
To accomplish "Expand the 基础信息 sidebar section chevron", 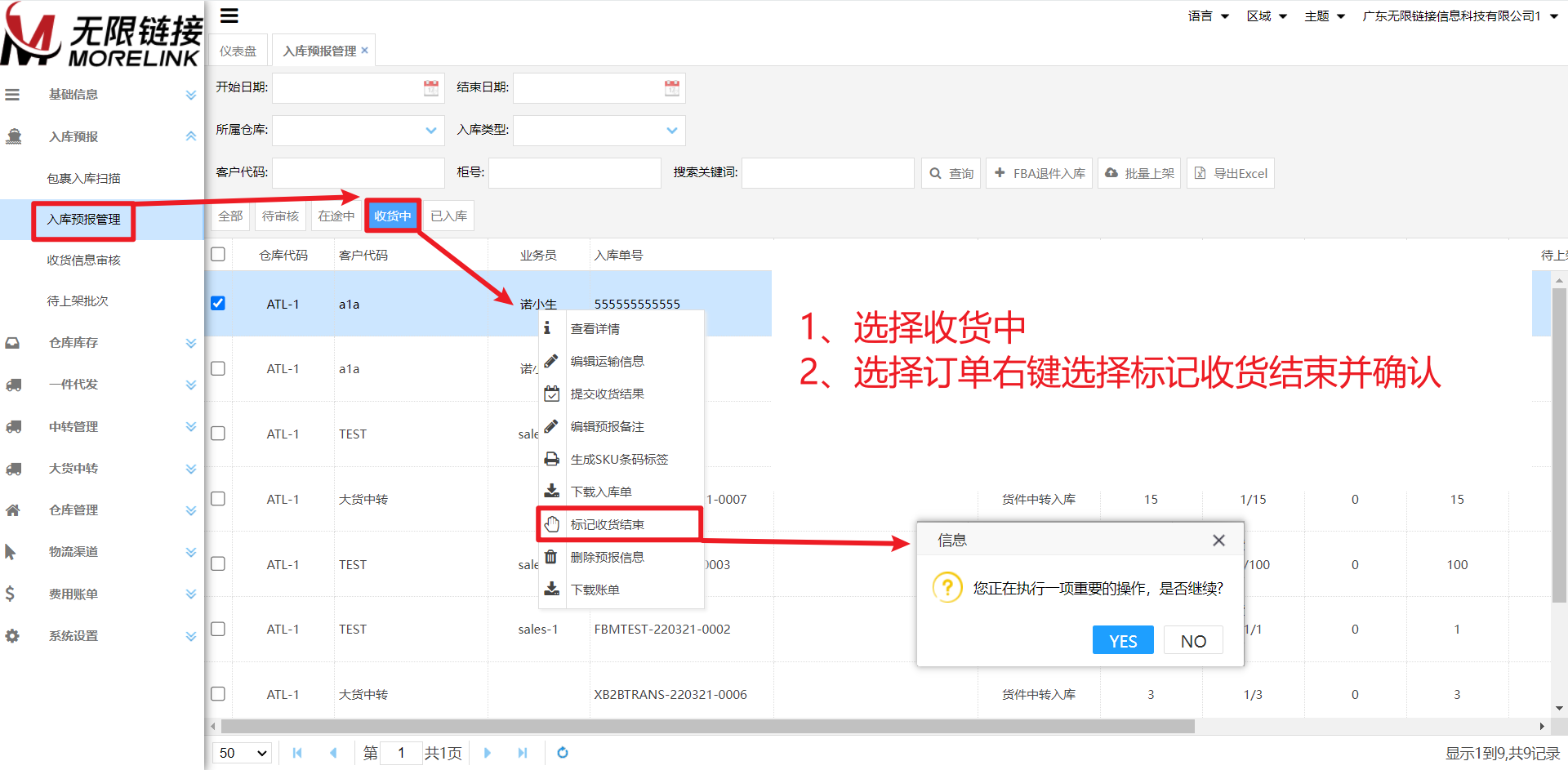I will (x=191, y=95).
